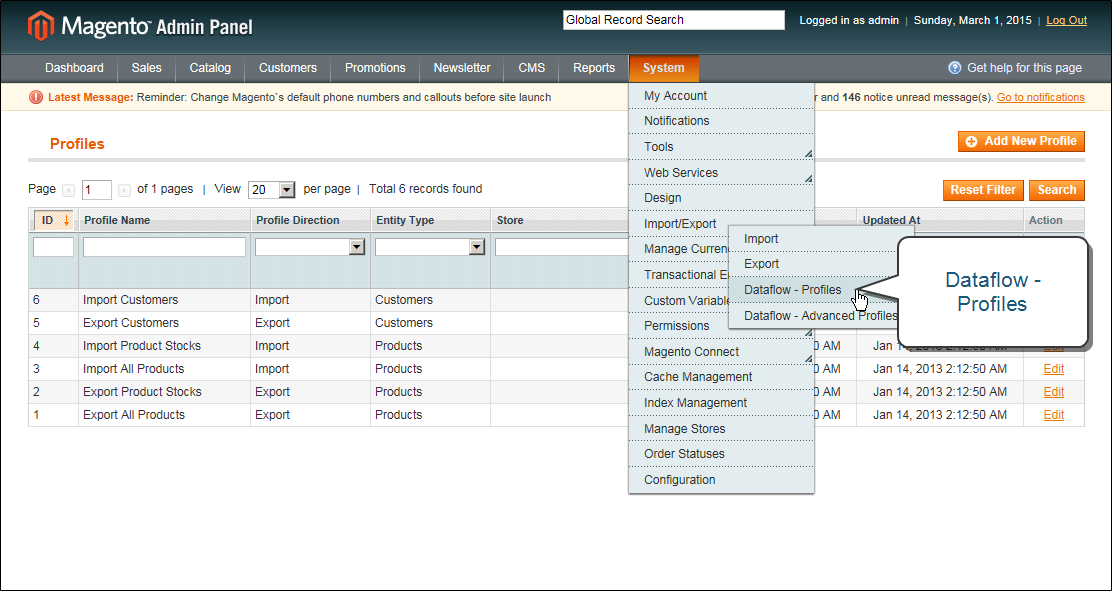Click Edit link for Export Product Stocks
This screenshot has height=591, width=1112.
click(x=1054, y=392)
